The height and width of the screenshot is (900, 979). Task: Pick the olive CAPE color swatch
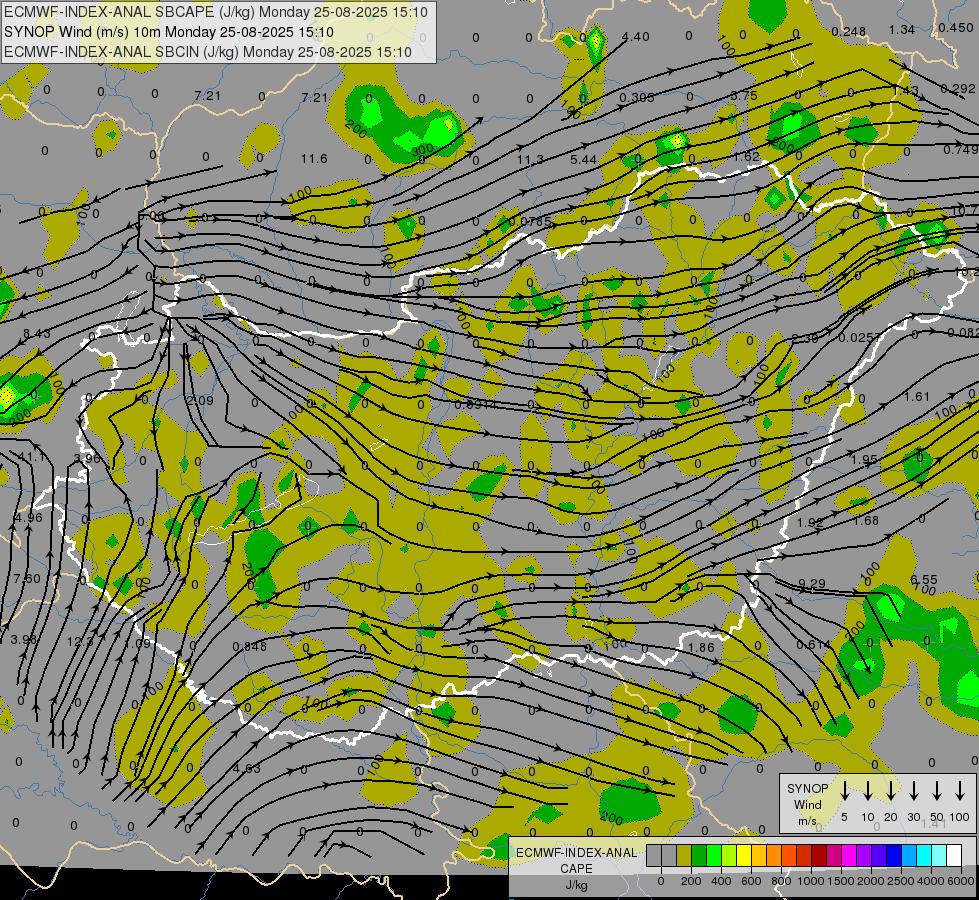(x=684, y=855)
